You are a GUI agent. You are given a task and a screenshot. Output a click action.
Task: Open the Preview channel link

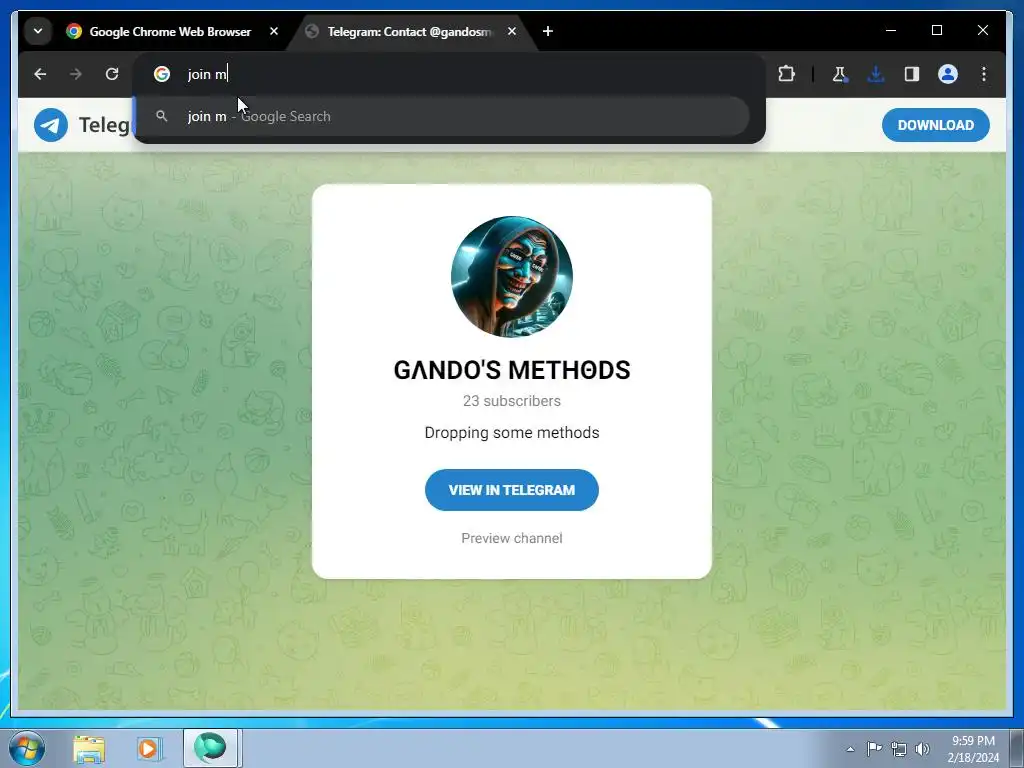pyautogui.click(x=511, y=538)
